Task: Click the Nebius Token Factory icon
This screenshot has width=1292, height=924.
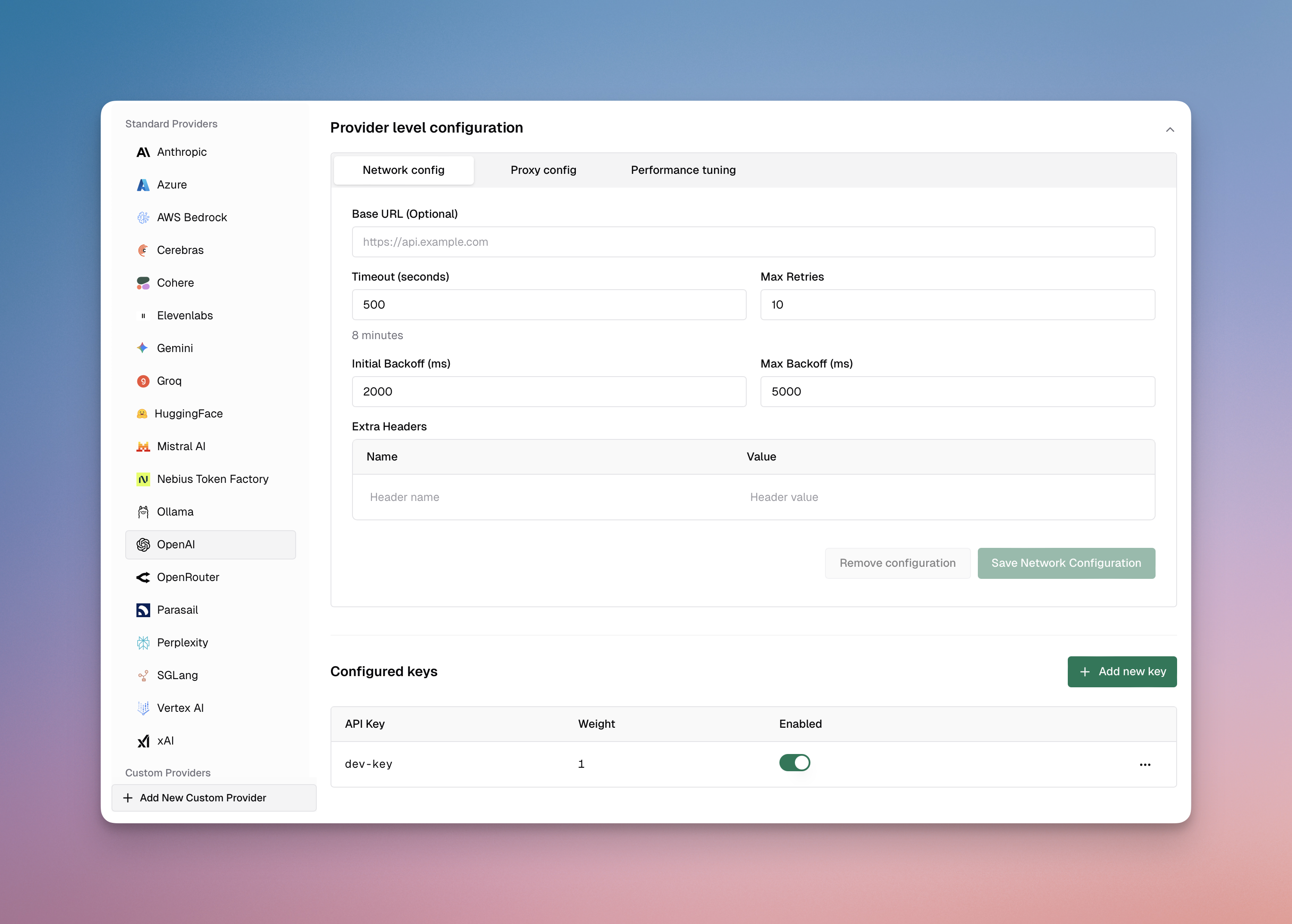Action: pos(143,479)
